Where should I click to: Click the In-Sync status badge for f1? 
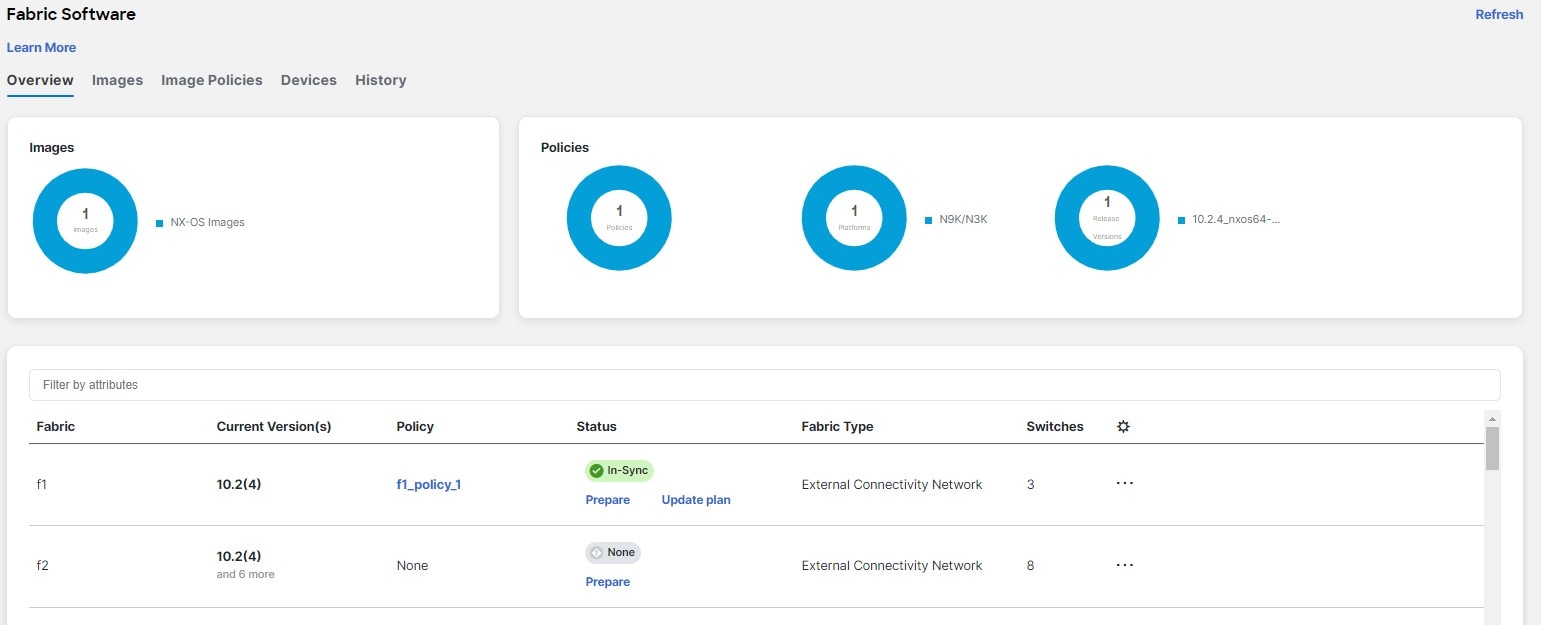[619, 470]
